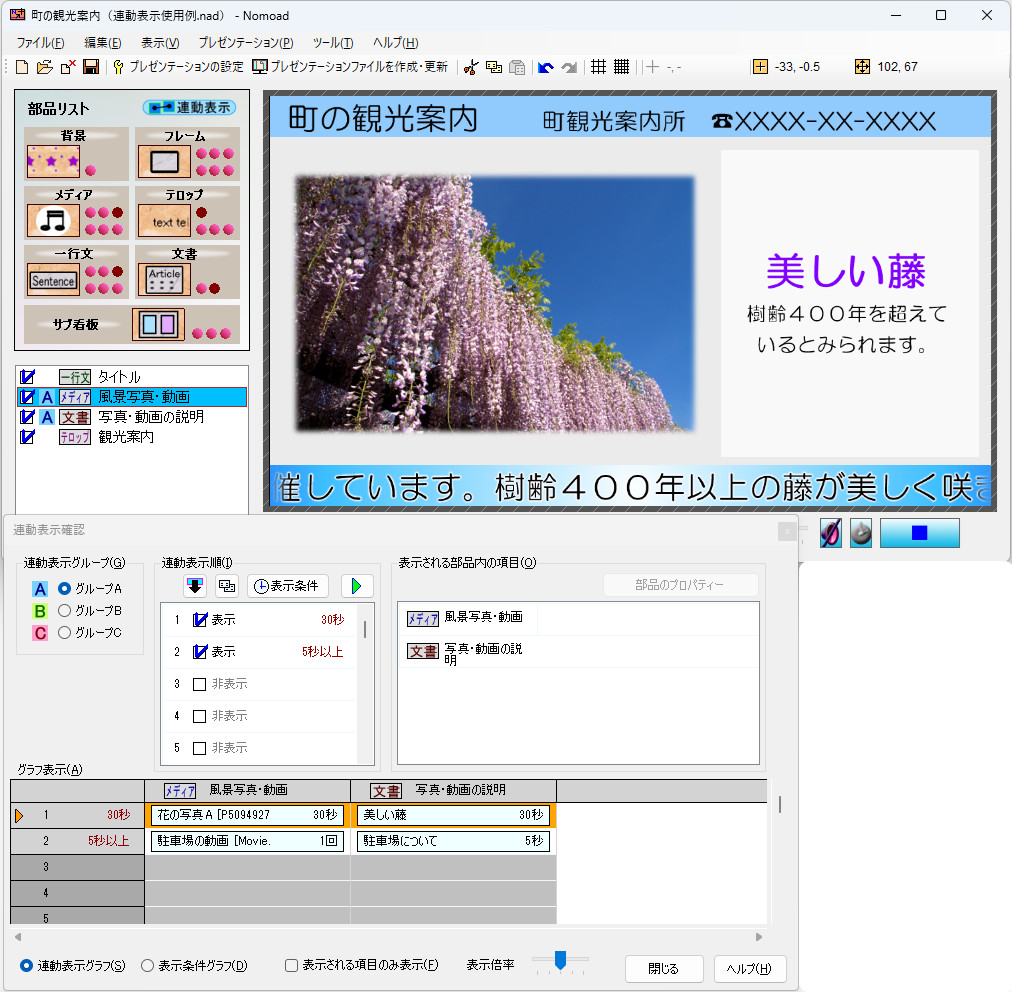Enable 表示される項目のみ表示 checkbox
Screen dimensions: 1012x992
pos(292,966)
